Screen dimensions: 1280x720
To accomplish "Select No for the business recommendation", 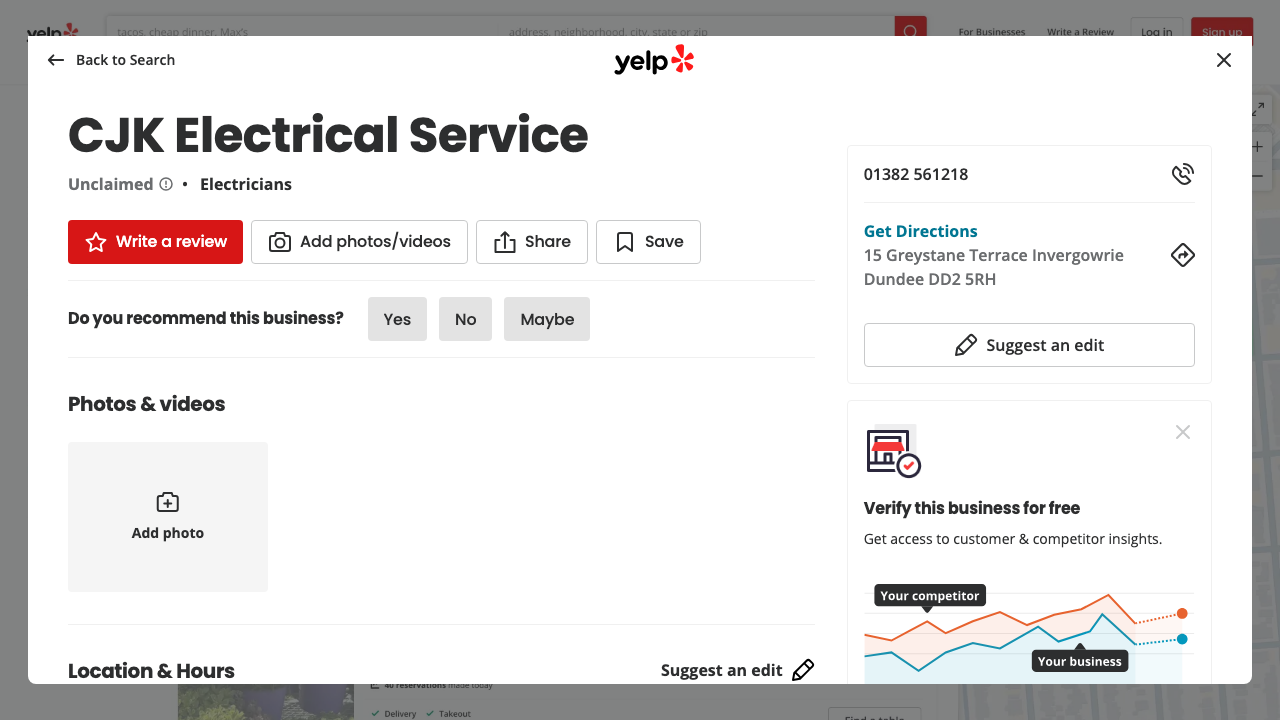I will (x=465, y=318).
